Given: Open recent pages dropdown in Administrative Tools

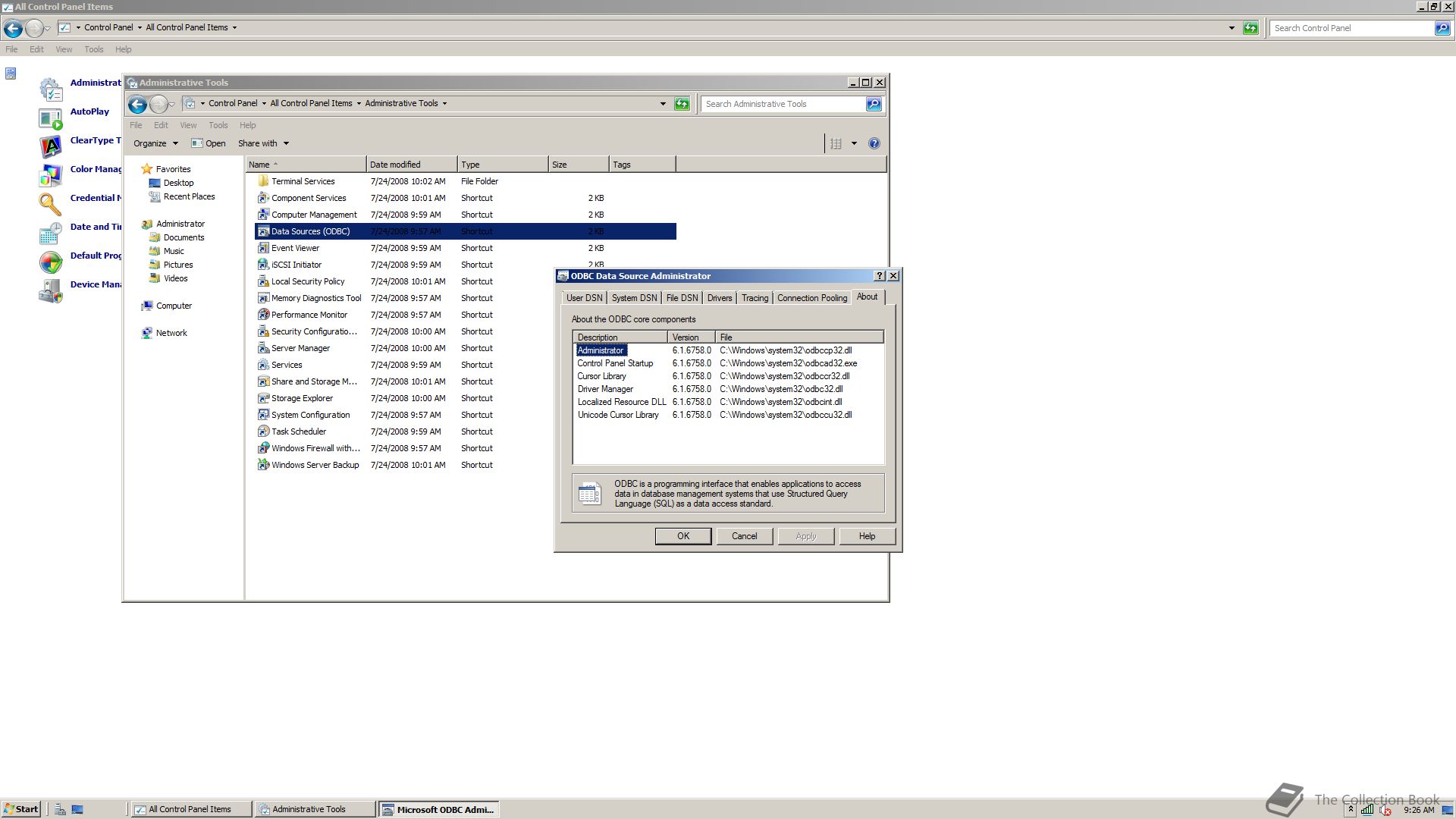Looking at the screenshot, I should [x=172, y=105].
